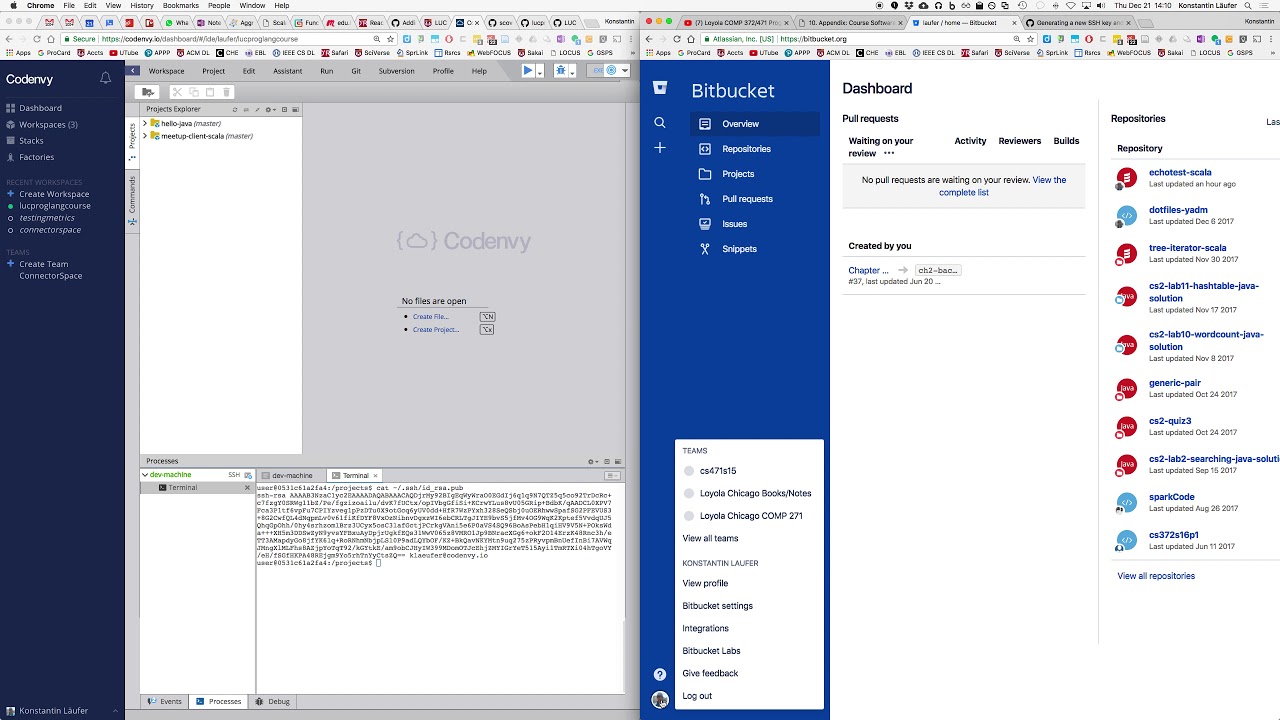Screen dimensions: 1280x720
Task: Open Snippets in Bitbucket navigation
Action: pos(739,249)
